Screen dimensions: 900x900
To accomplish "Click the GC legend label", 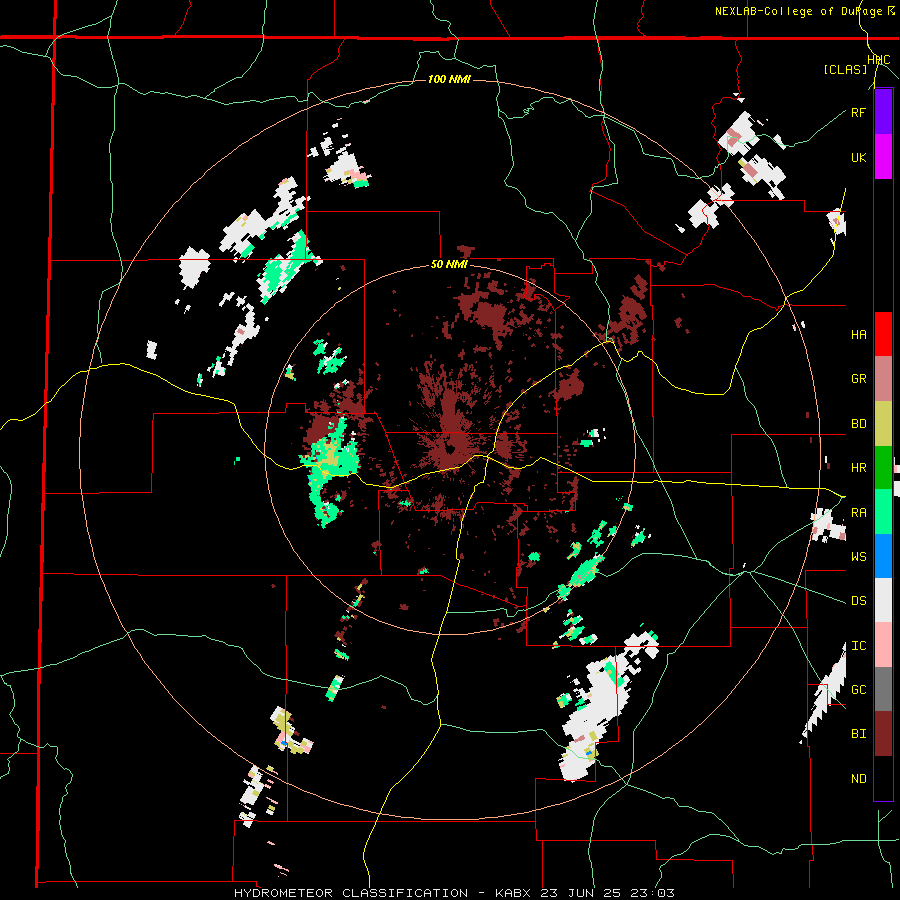I will click(858, 690).
